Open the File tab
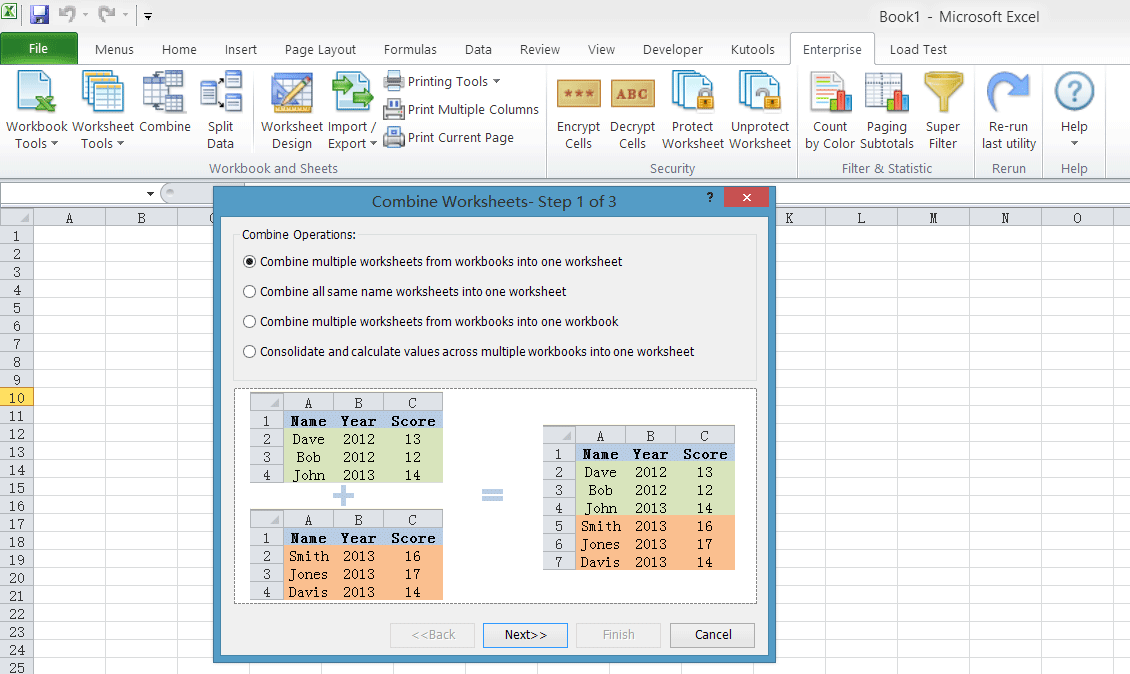1130x674 pixels. coord(39,48)
